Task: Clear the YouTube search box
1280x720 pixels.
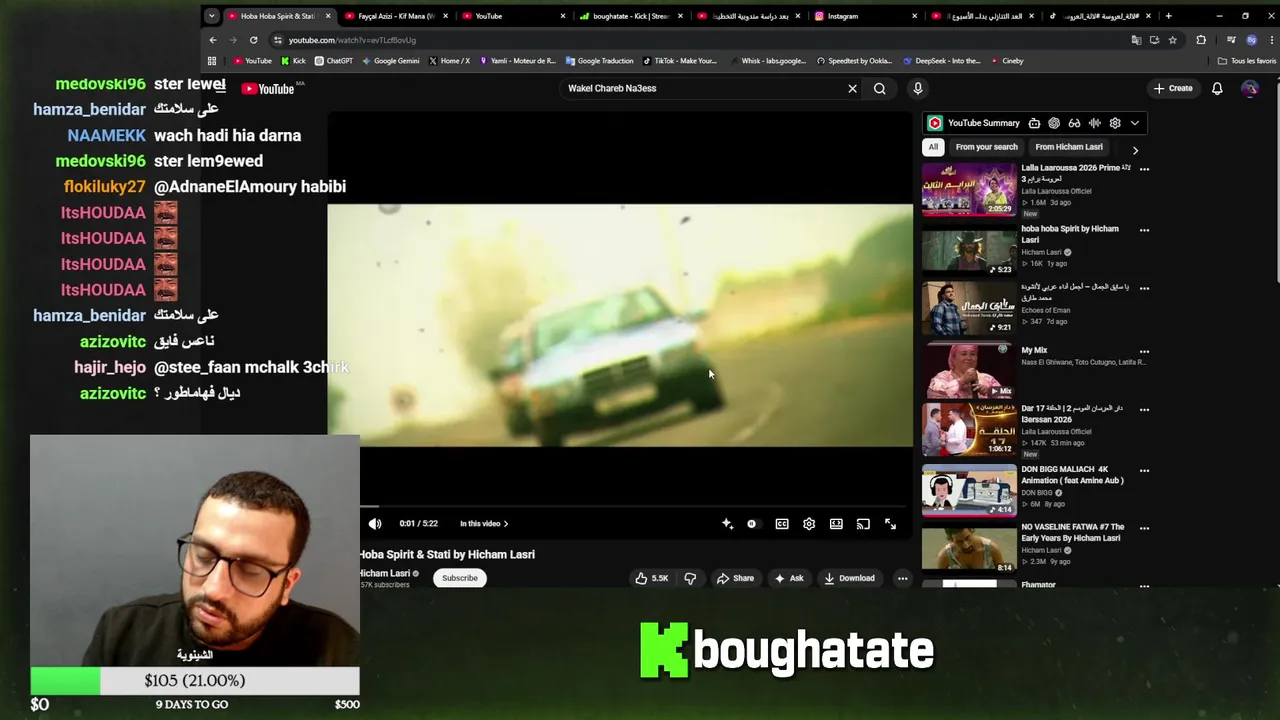Action: pos(852,88)
